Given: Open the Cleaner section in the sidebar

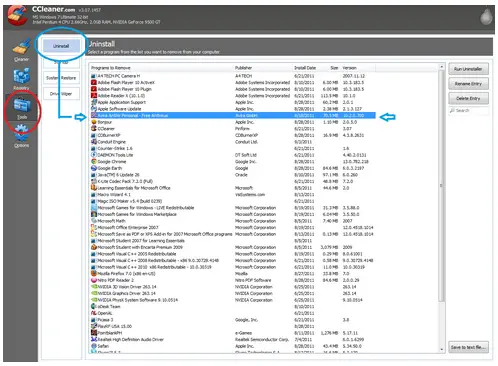Looking at the screenshot, I should coord(21,51).
